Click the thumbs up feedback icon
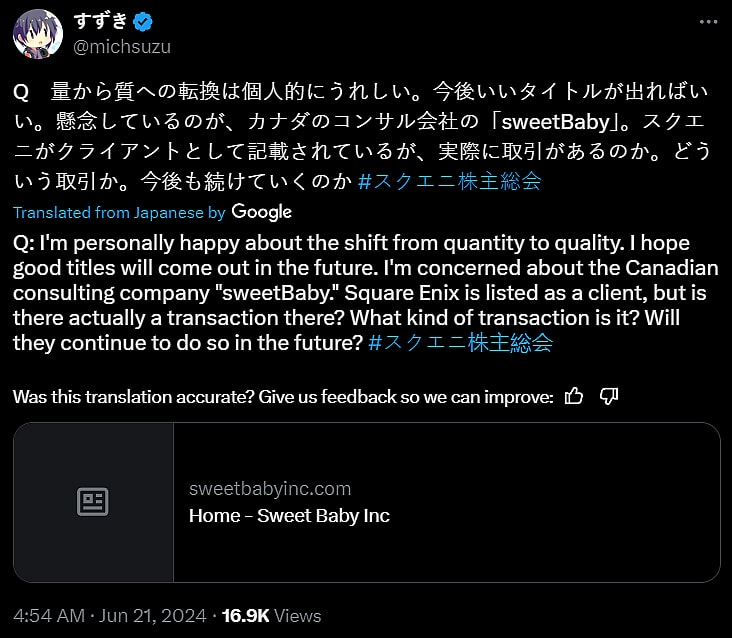This screenshot has height=638, width=732. (x=574, y=396)
